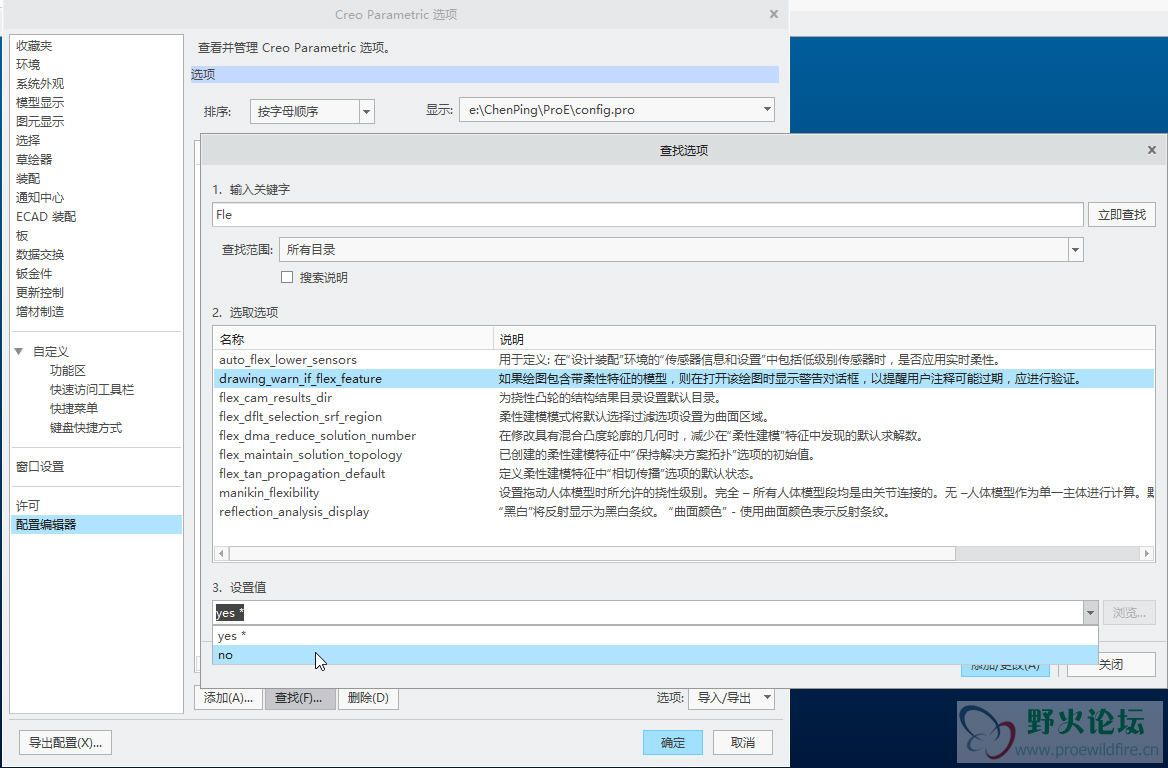Select reflection_analysis_display option row

(x=684, y=512)
